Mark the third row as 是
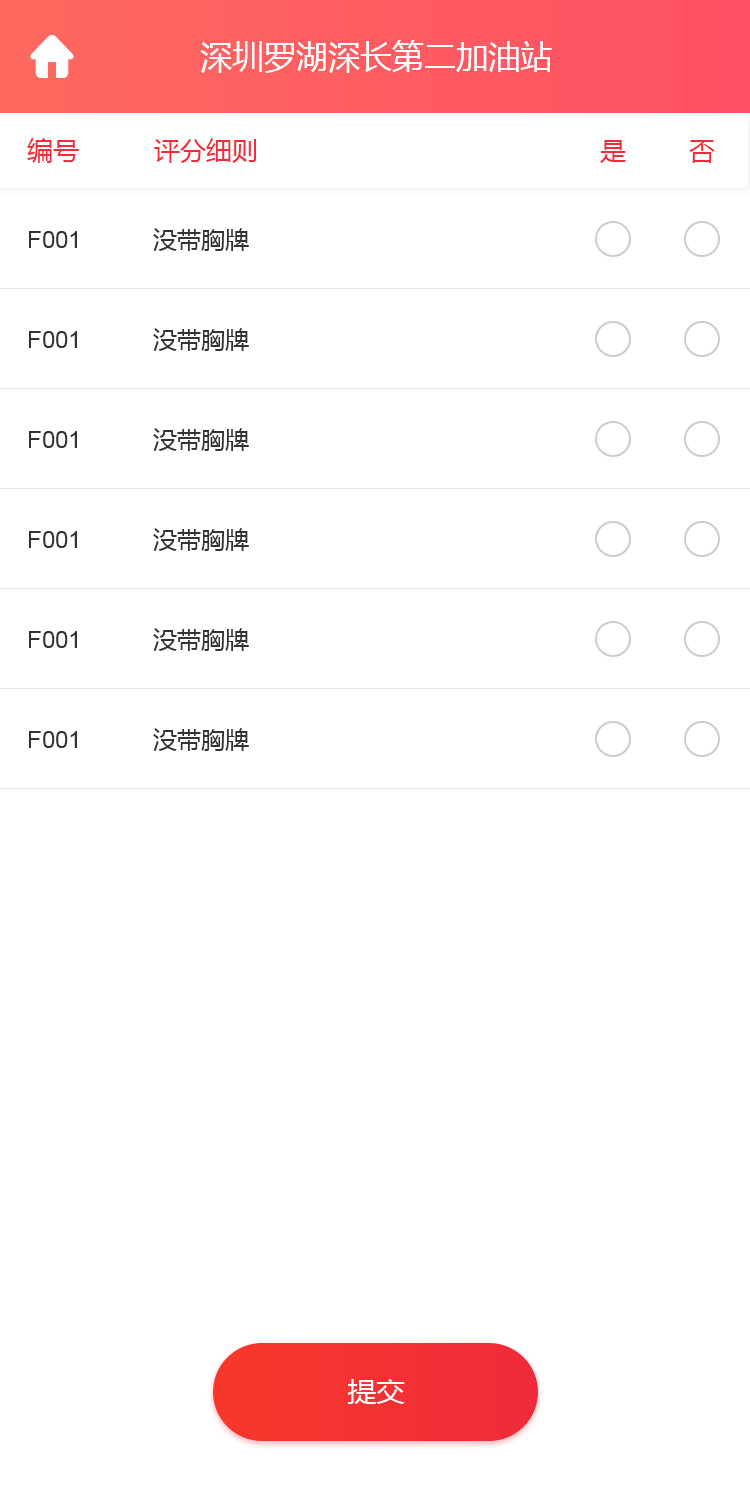 coord(613,439)
